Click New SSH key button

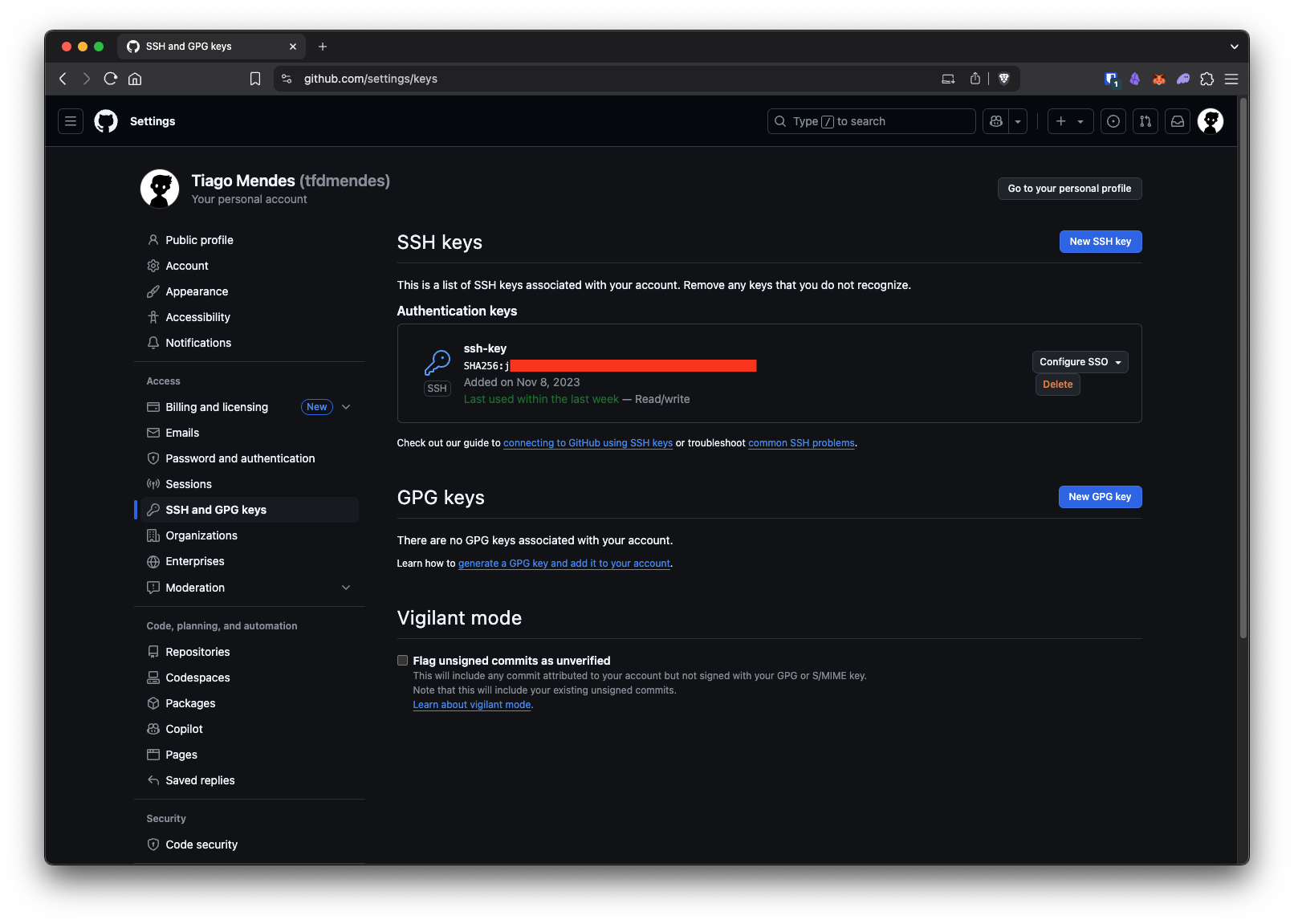click(x=1101, y=242)
